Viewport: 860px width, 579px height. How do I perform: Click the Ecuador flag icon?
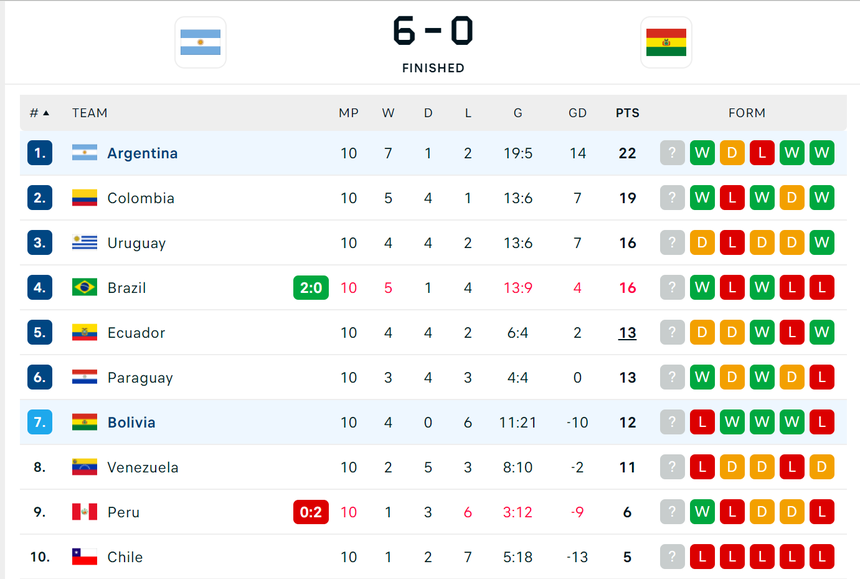[84, 333]
